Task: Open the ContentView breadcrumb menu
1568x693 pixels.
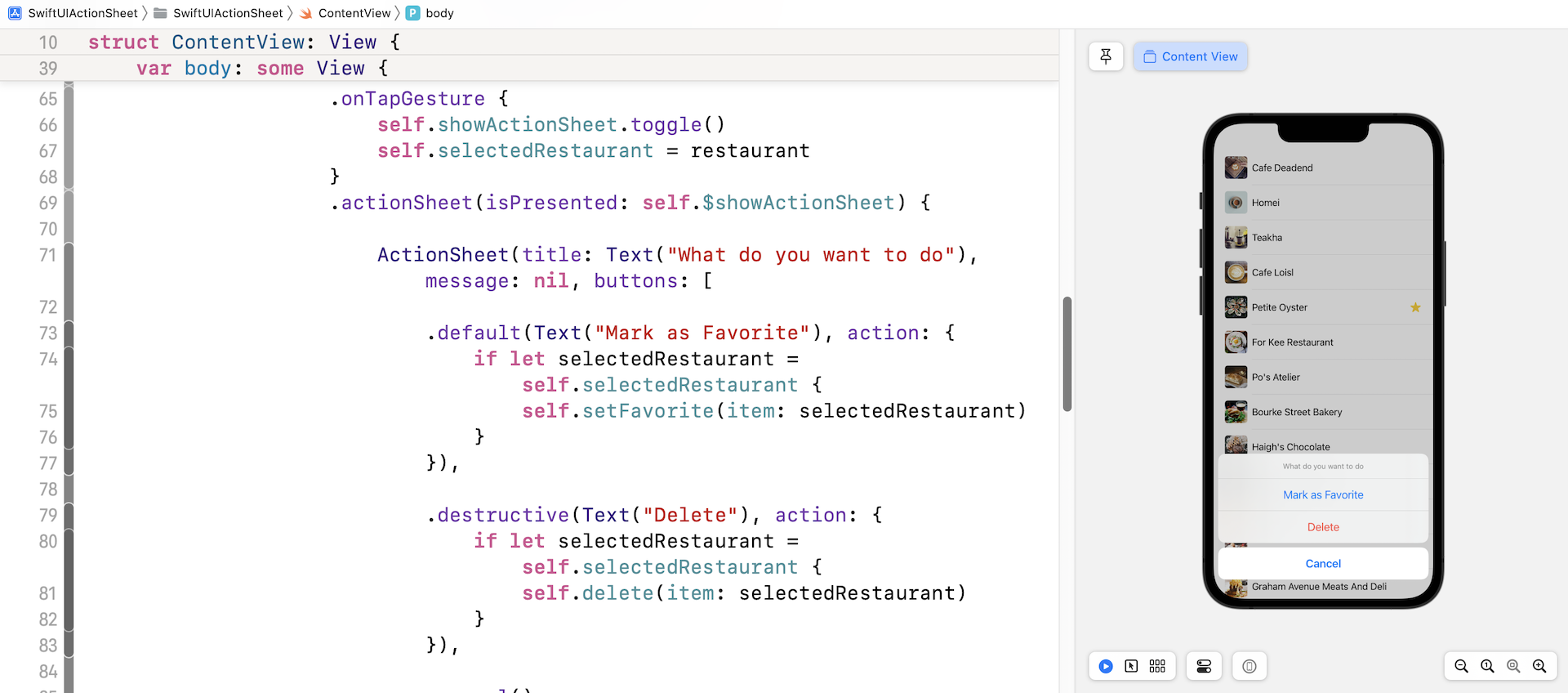Action: click(x=354, y=13)
